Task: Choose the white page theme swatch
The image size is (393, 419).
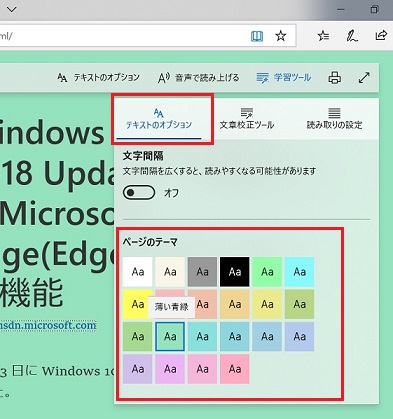Action: [138, 272]
